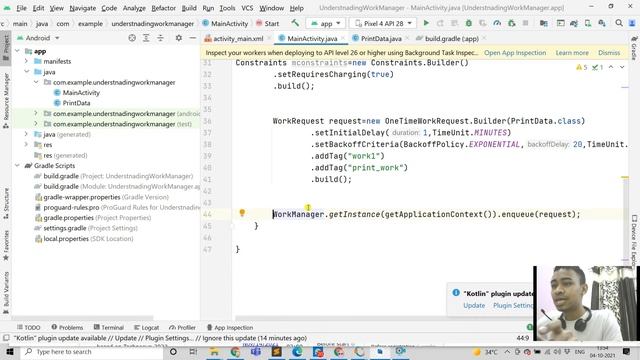
Task: Open the TODO tool window
Action: [29, 327]
